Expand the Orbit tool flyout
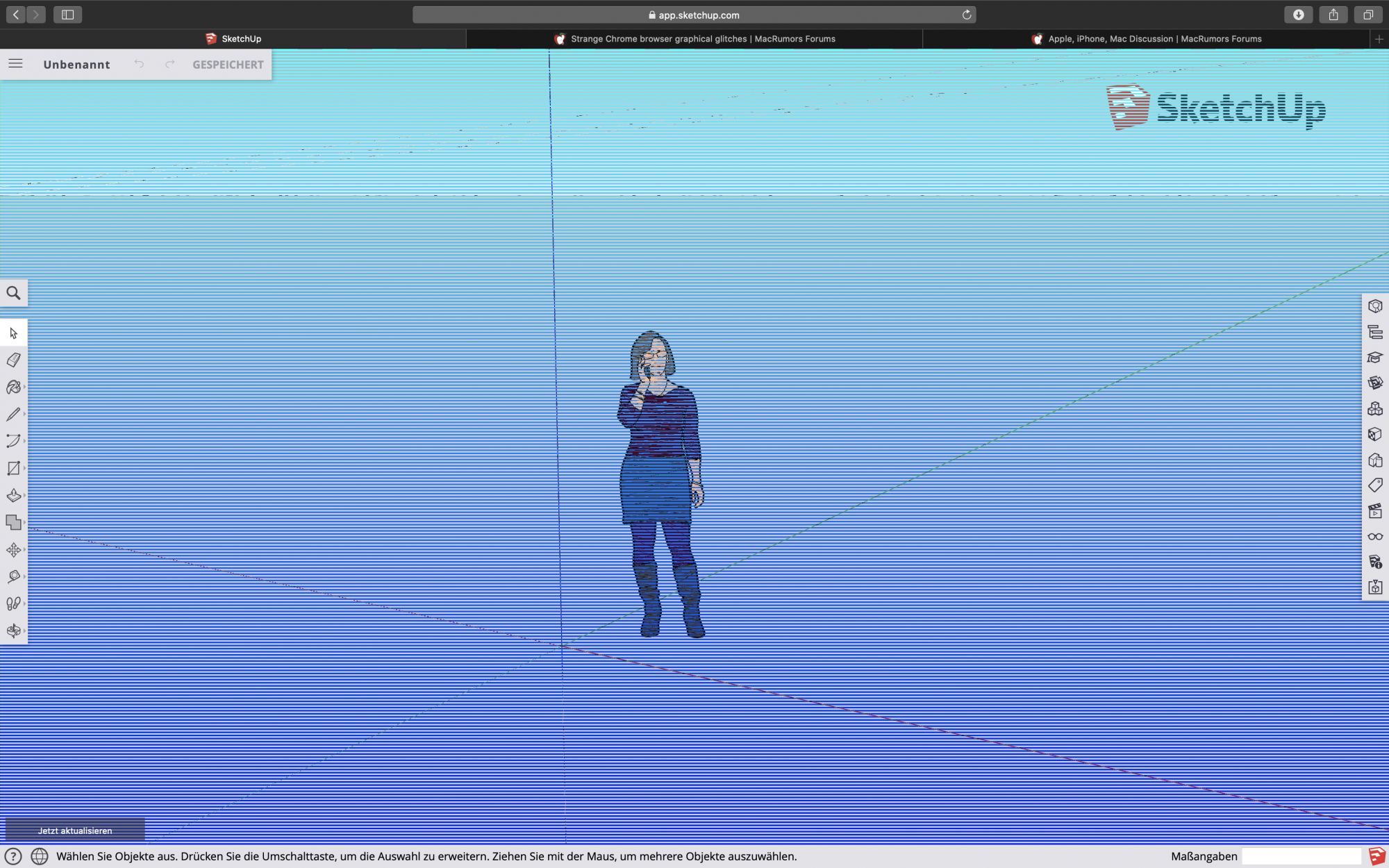Screen dimensions: 1389x868 (24, 631)
